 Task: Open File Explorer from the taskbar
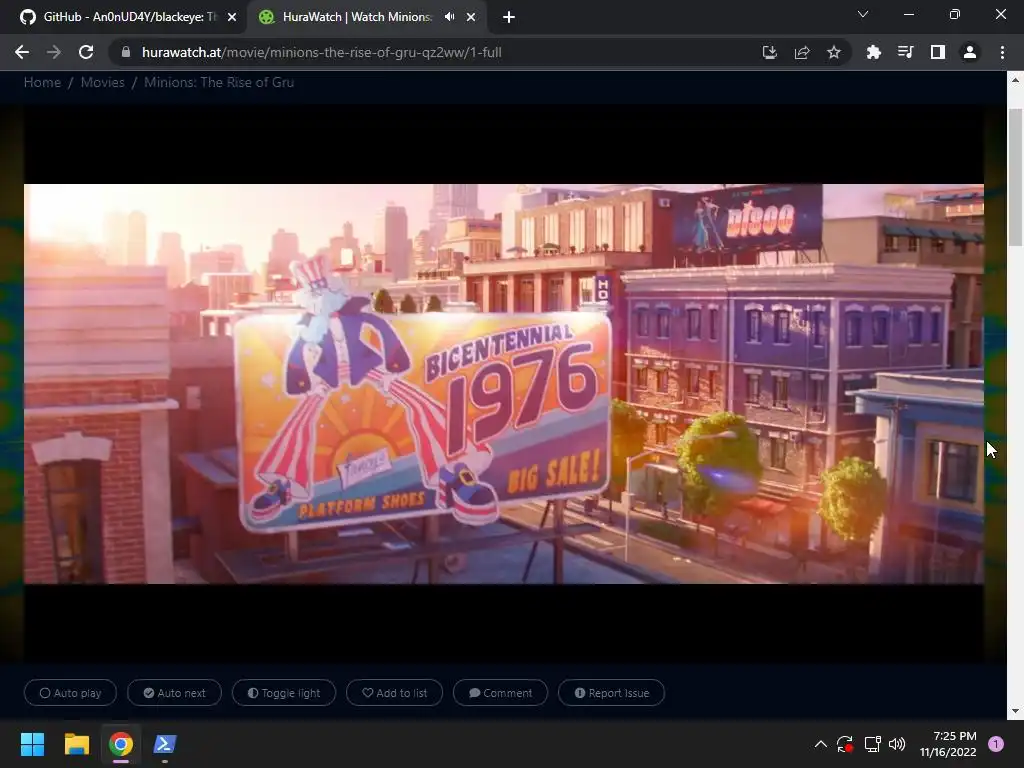click(76, 744)
